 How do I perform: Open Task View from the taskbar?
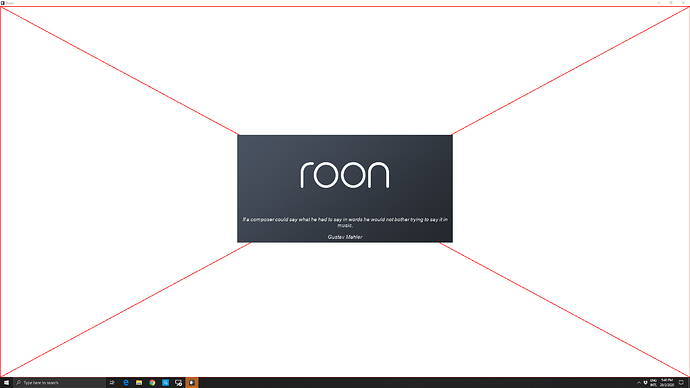click(112, 383)
